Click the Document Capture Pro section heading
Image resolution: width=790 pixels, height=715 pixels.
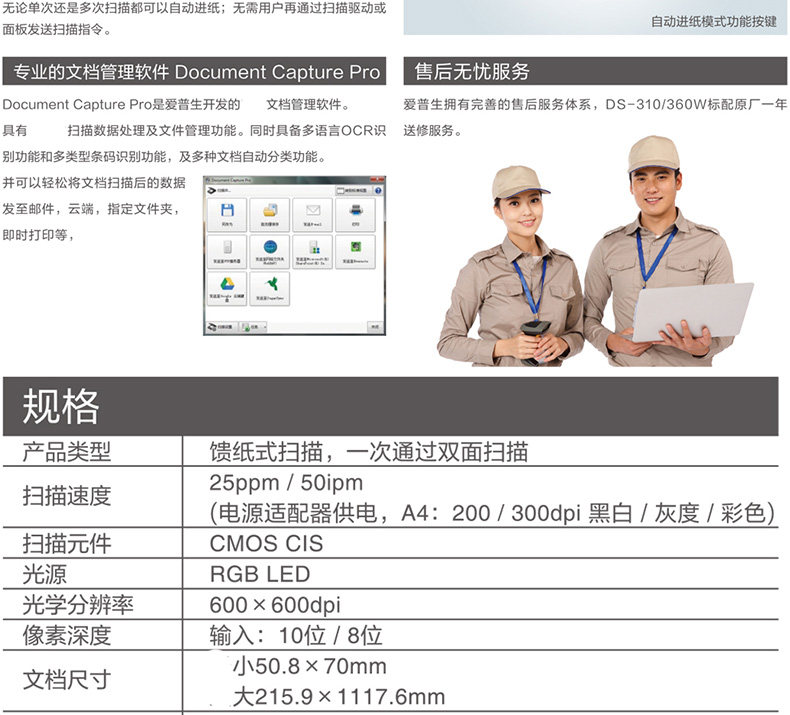tap(194, 72)
